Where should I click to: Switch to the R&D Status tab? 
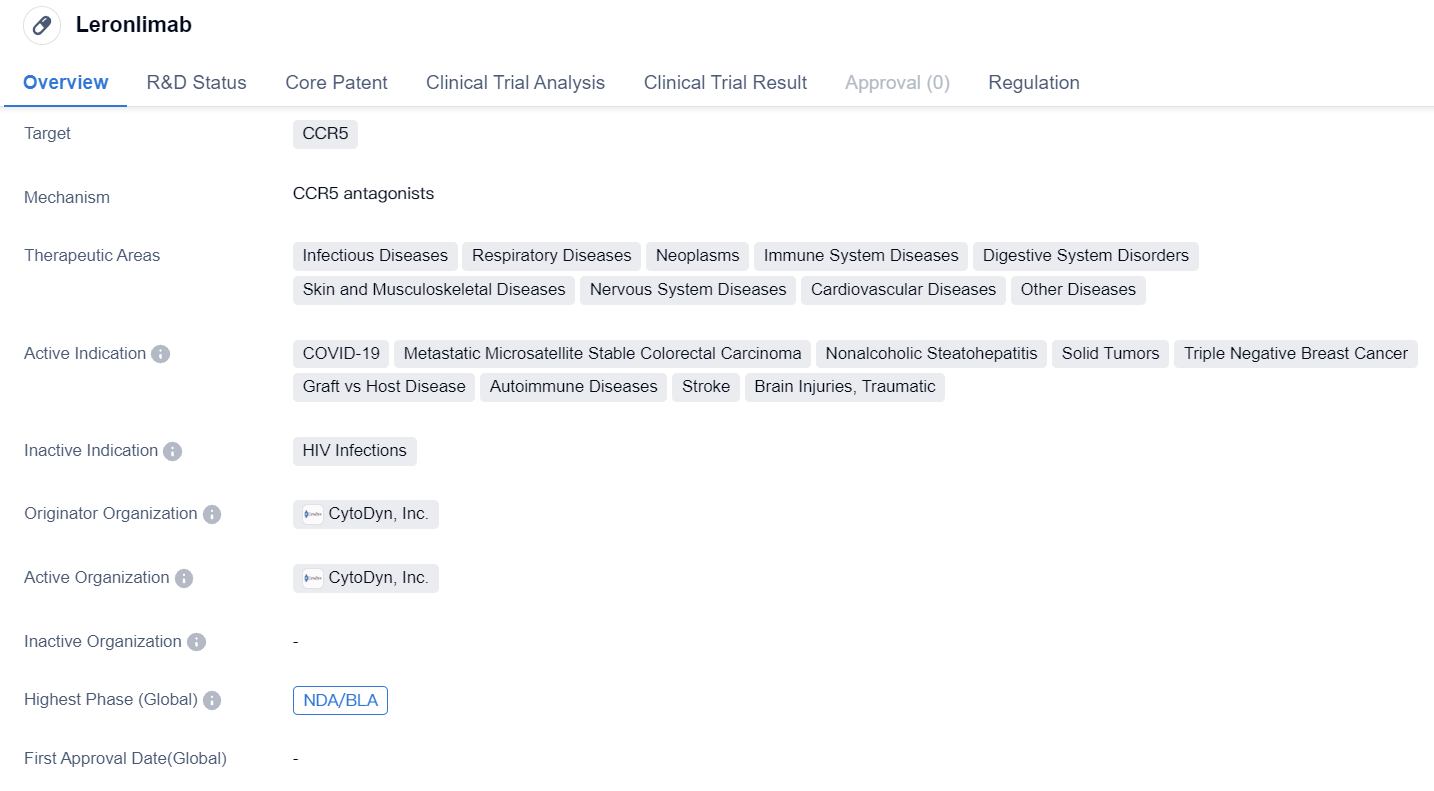tap(196, 83)
